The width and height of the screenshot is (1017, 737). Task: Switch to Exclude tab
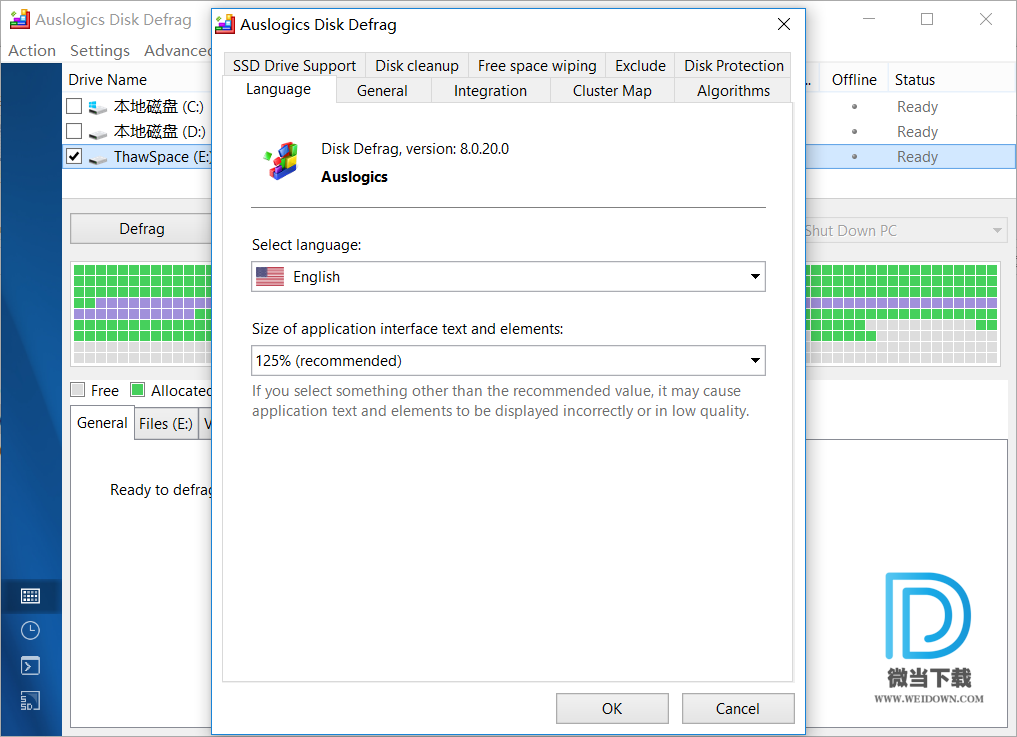pos(640,66)
